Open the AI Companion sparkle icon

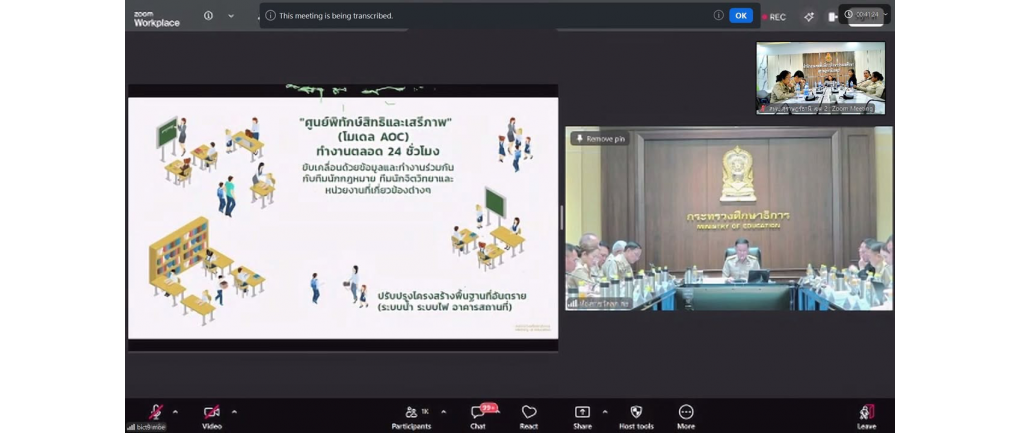(809, 17)
